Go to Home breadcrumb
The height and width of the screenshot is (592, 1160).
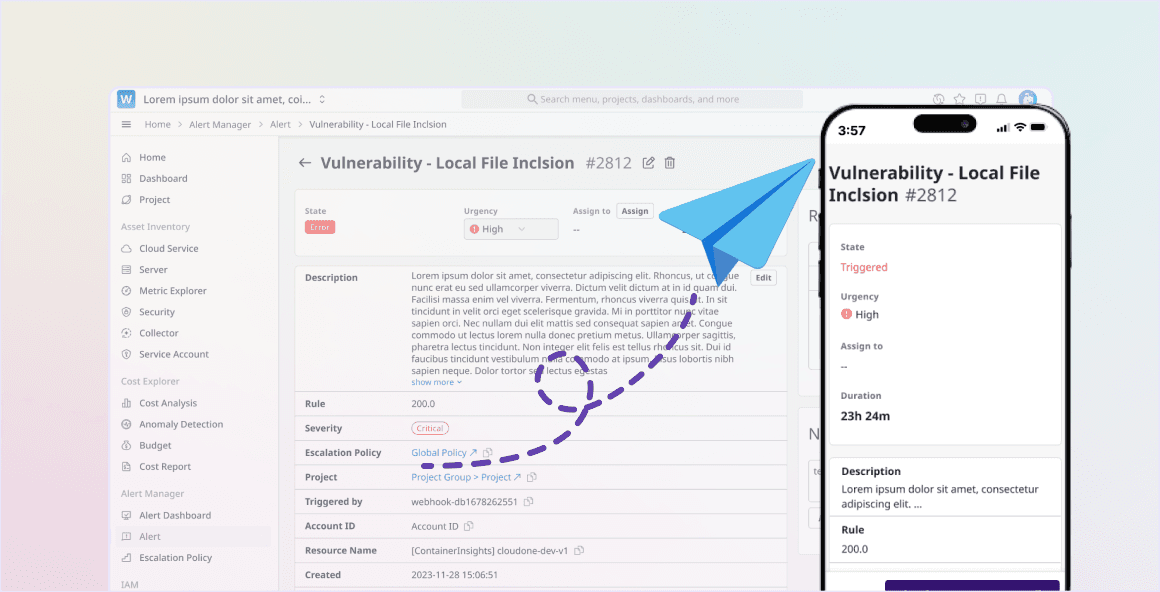click(158, 124)
